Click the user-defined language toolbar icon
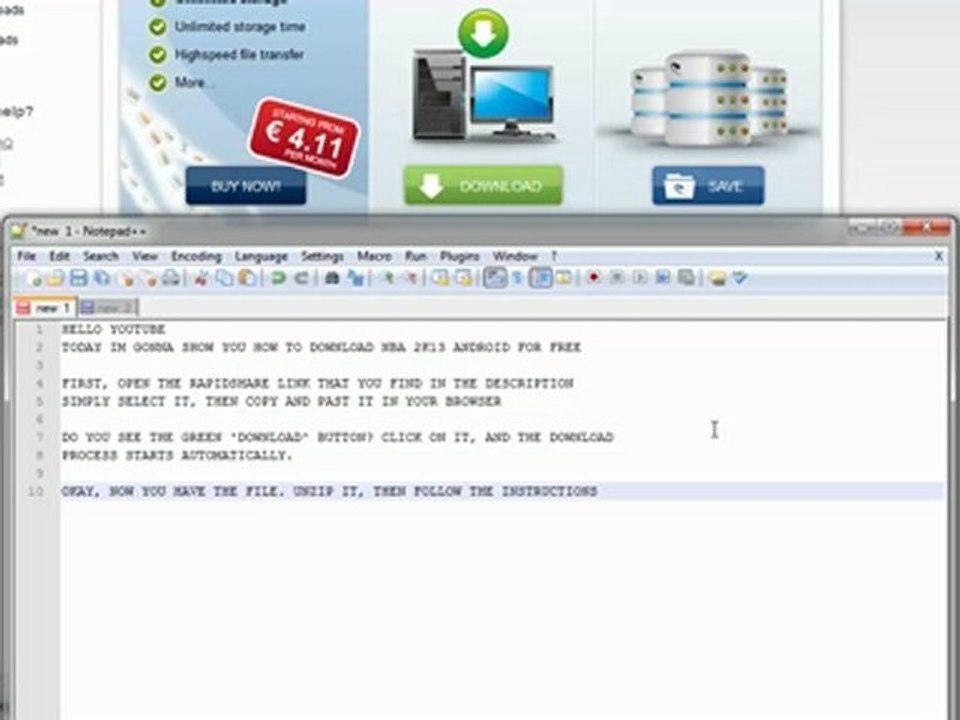 coord(563,279)
